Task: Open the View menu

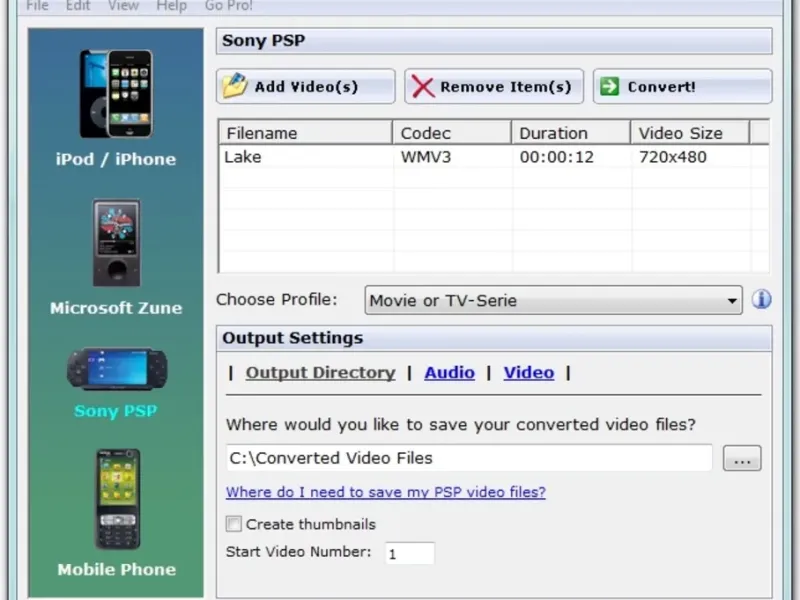Action: pos(123,6)
